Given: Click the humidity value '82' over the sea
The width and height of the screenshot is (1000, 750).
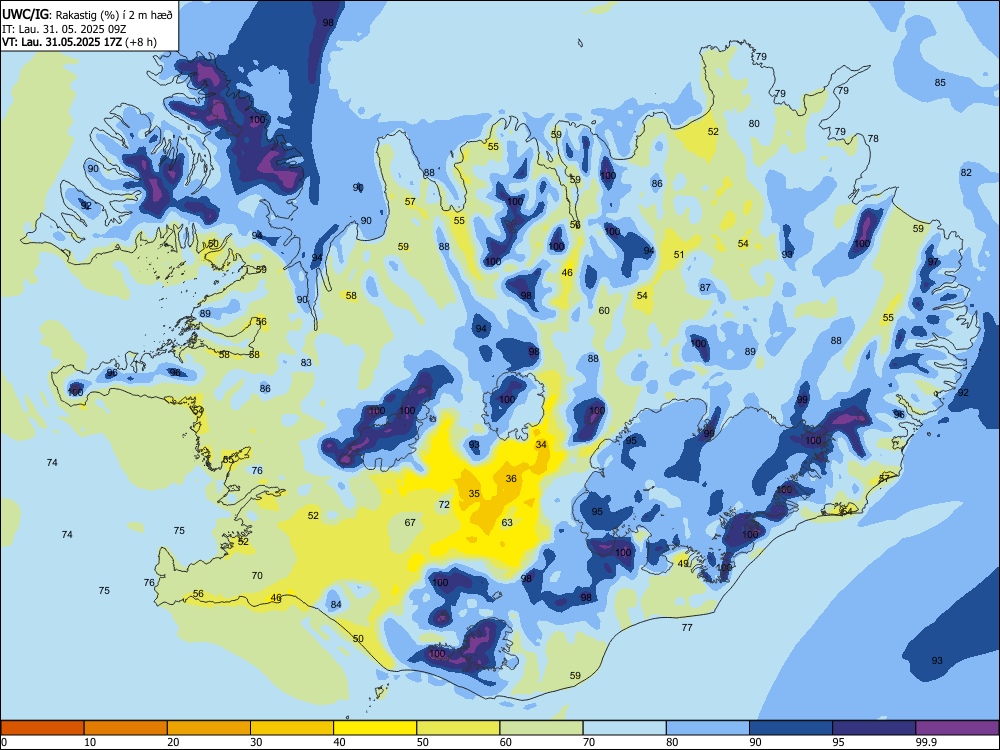Looking at the screenshot, I should coord(966,172).
